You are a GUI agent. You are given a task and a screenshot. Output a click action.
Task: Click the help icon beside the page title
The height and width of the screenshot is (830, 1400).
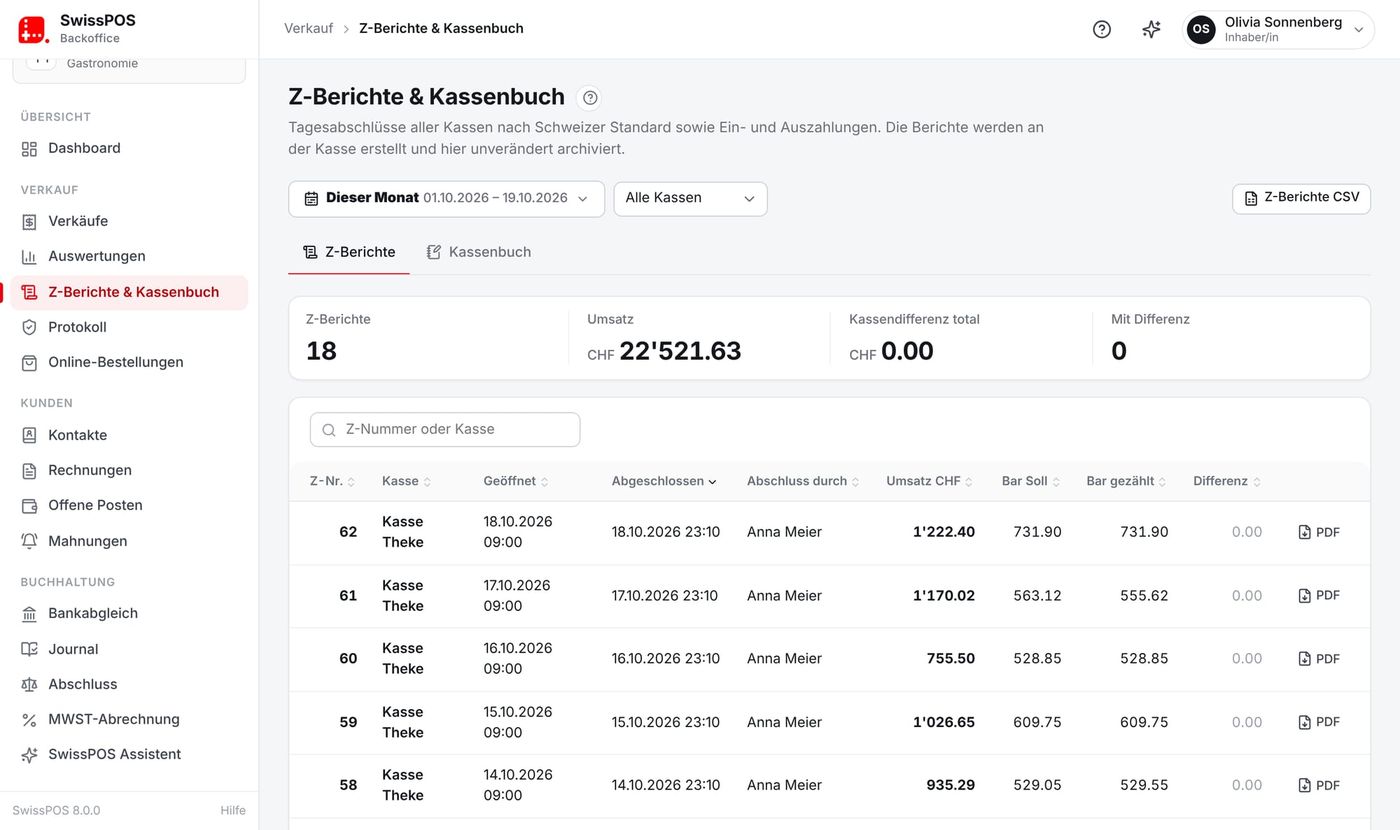(590, 97)
